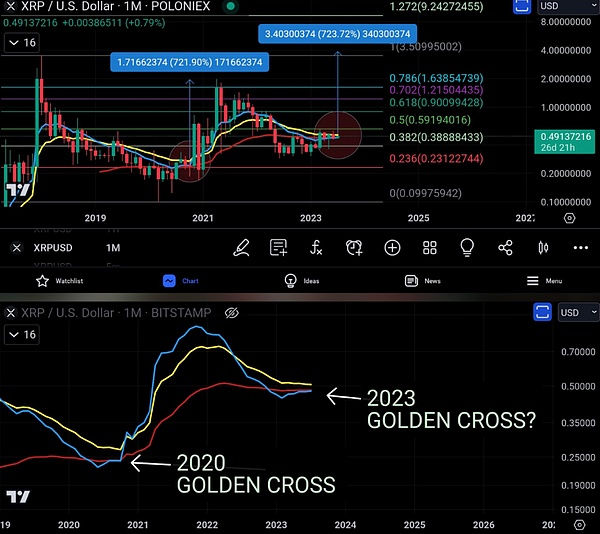
Task: Click the green current price tag 0.49137216
Action: 564,142
